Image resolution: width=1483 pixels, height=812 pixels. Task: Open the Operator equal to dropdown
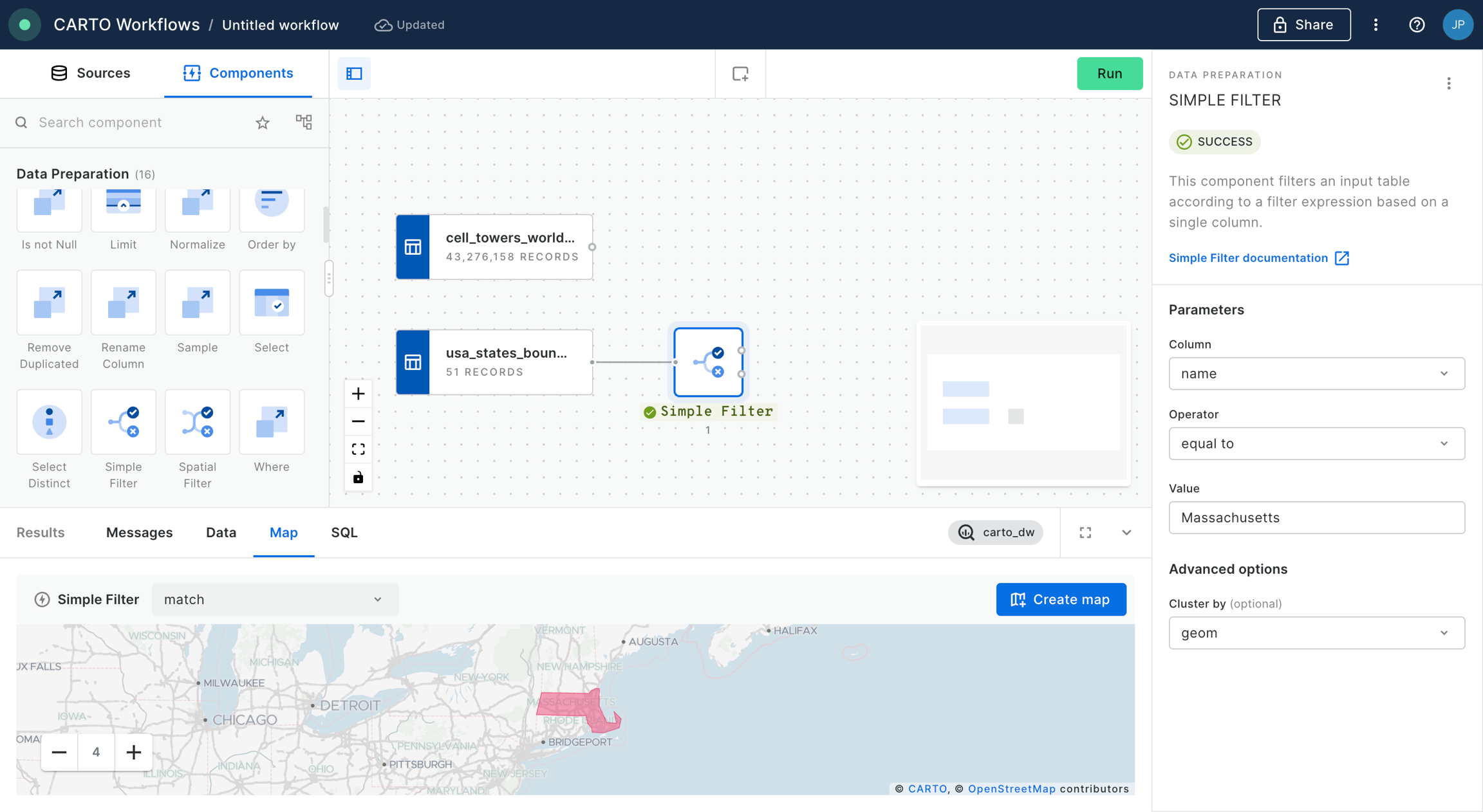(1316, 444)
